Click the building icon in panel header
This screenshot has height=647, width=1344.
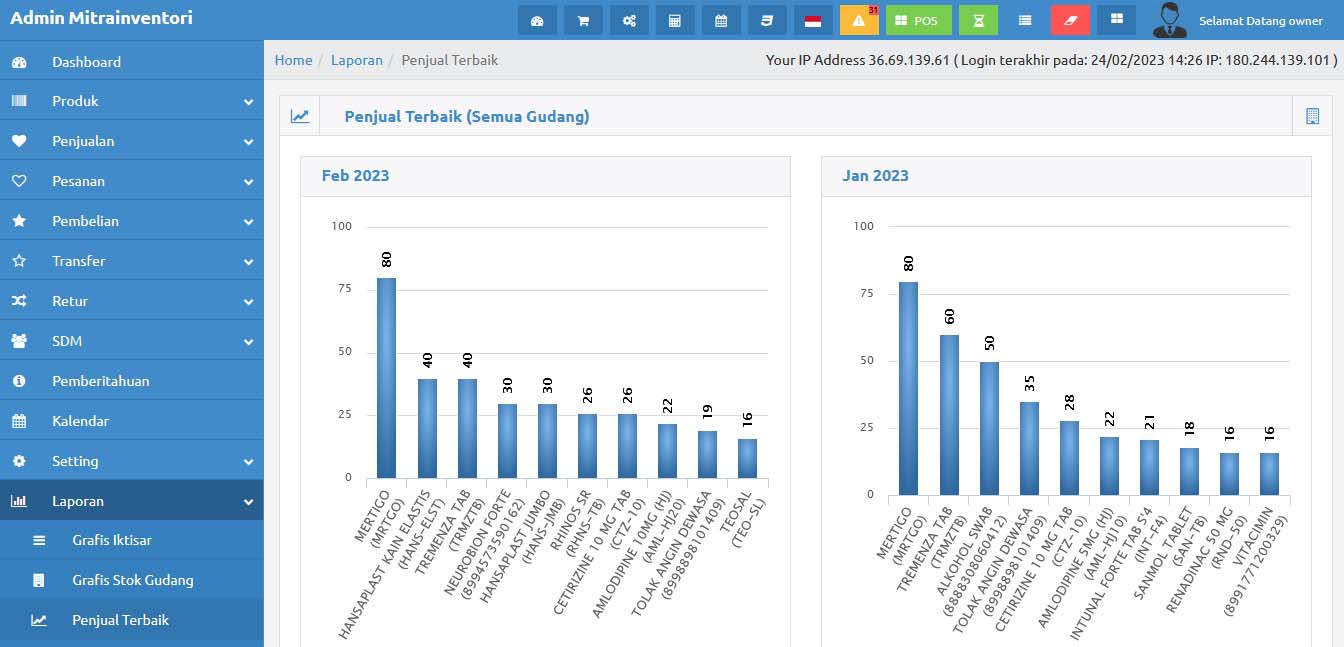1312,116
